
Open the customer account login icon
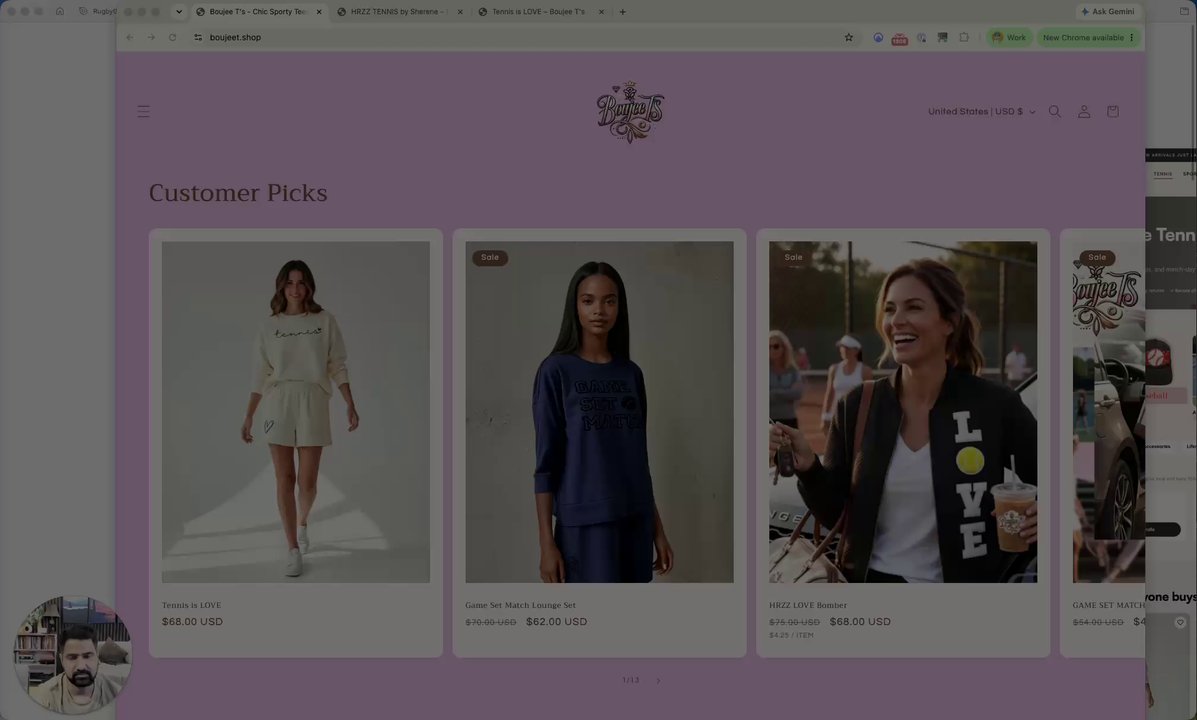(x=1083, y=111)
